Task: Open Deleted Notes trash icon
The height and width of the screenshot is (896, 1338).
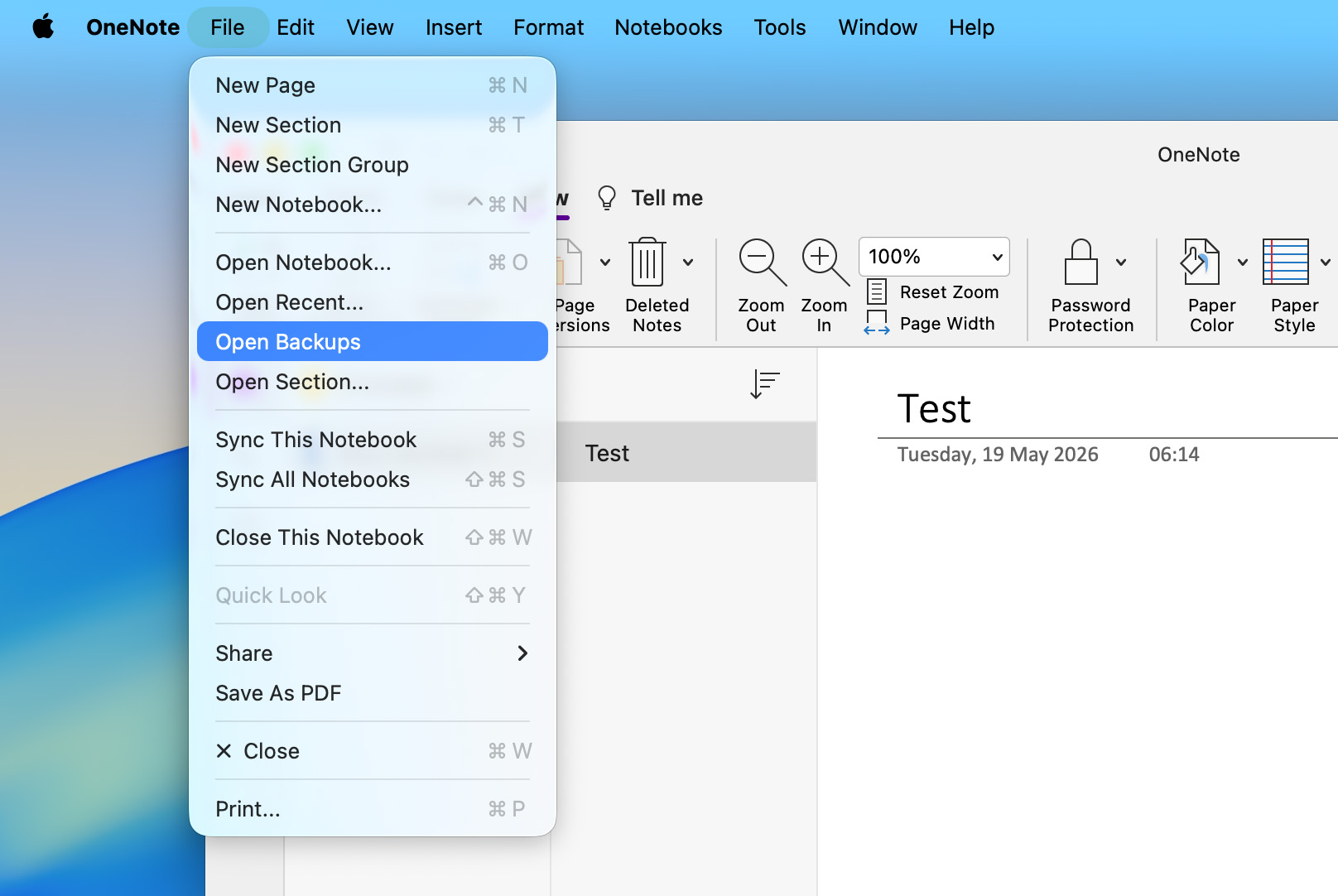Action: [647, 263]
